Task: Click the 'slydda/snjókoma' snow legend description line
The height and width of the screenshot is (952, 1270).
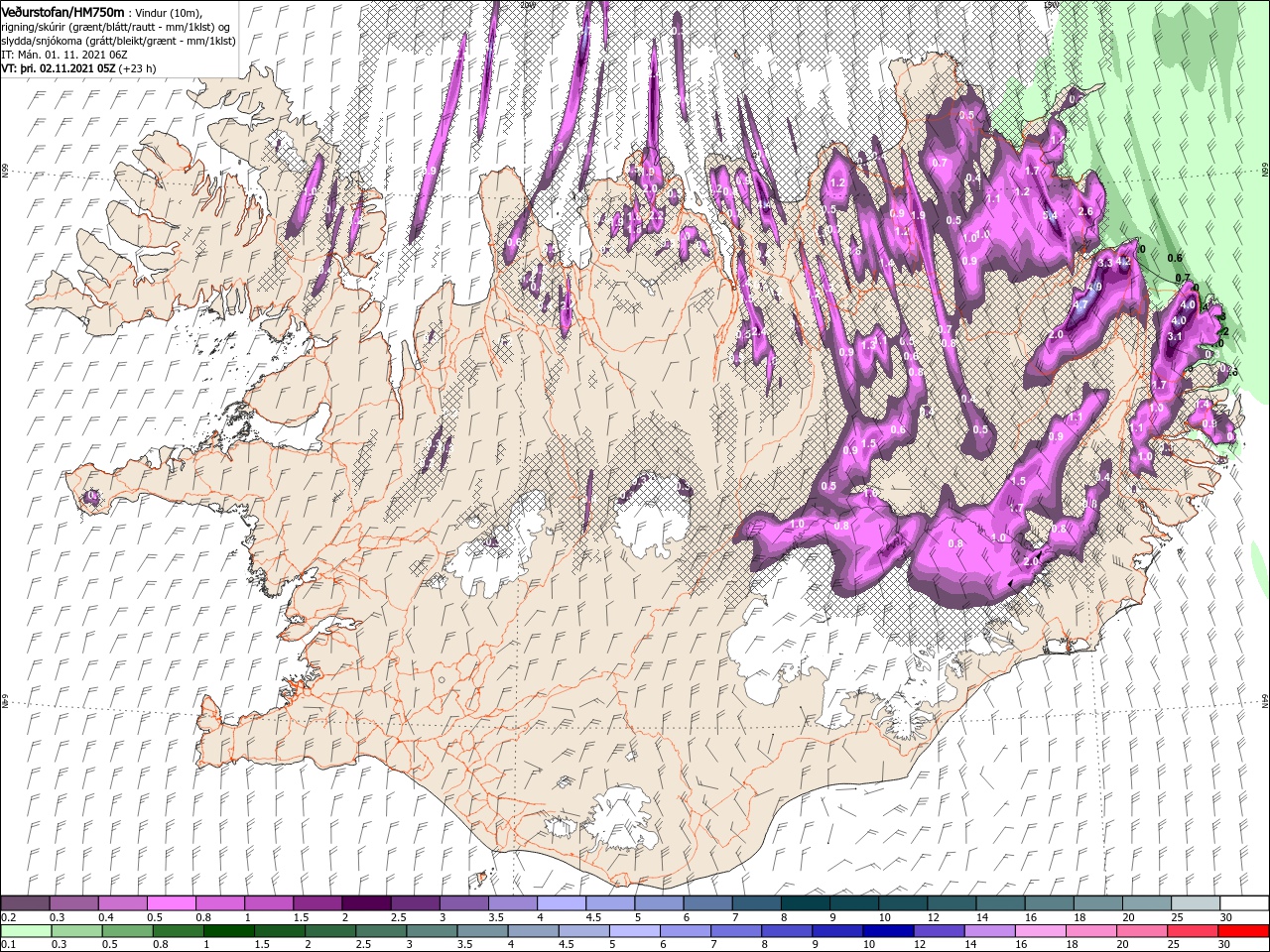Action: [x=118, y=40]
